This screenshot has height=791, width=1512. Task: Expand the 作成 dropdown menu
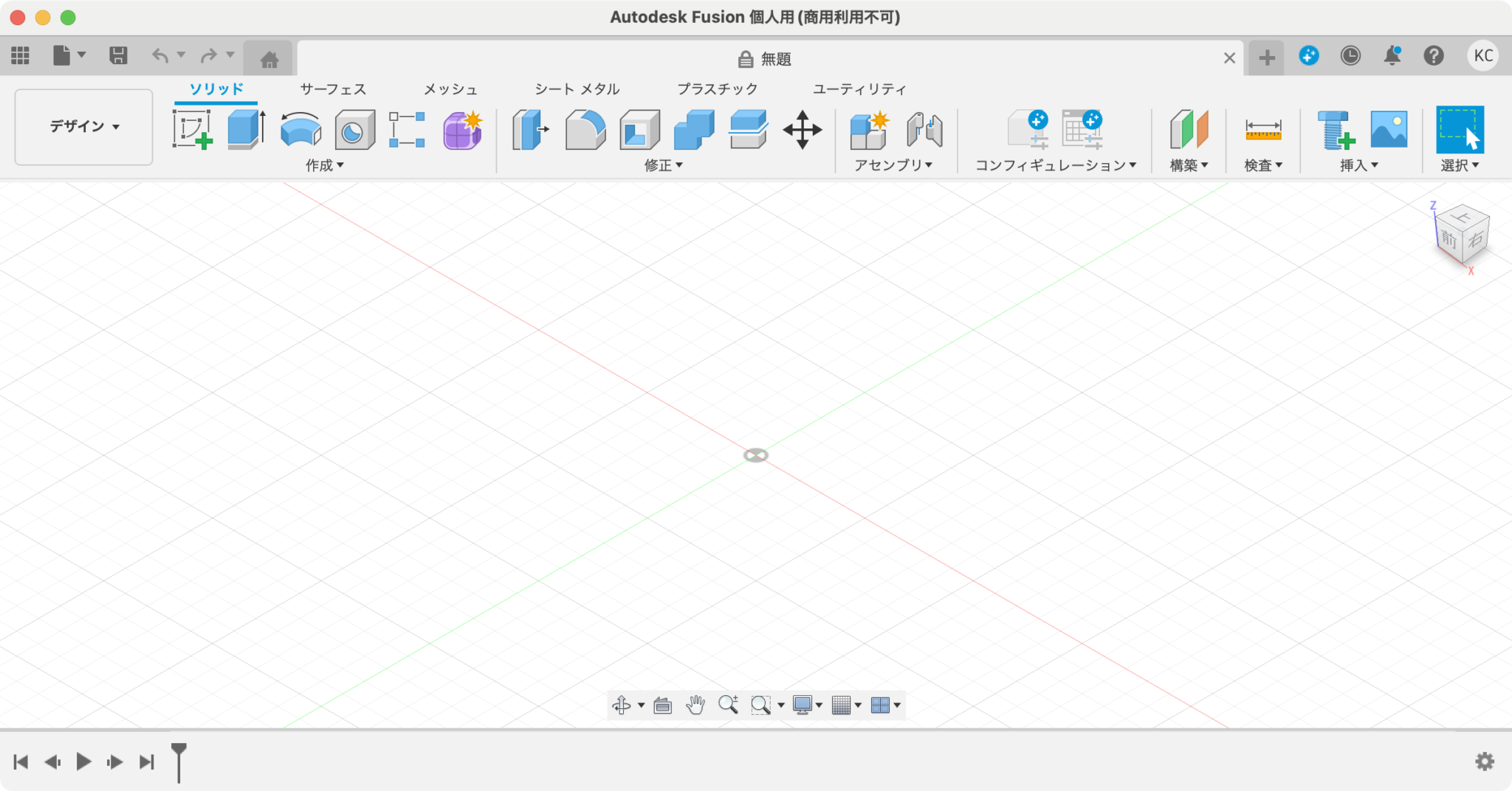(326, 165)
